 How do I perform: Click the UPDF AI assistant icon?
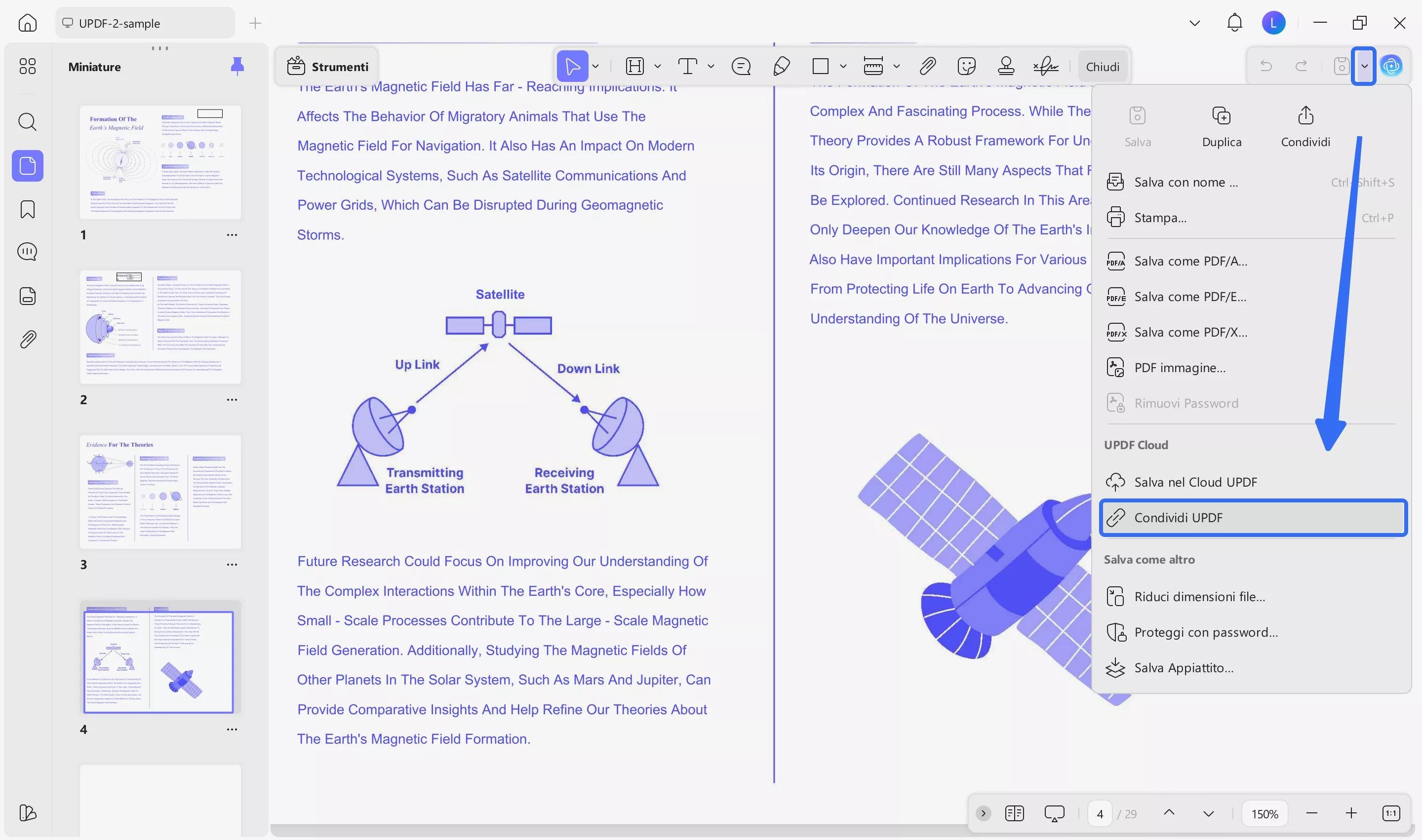click(1391, 66)
